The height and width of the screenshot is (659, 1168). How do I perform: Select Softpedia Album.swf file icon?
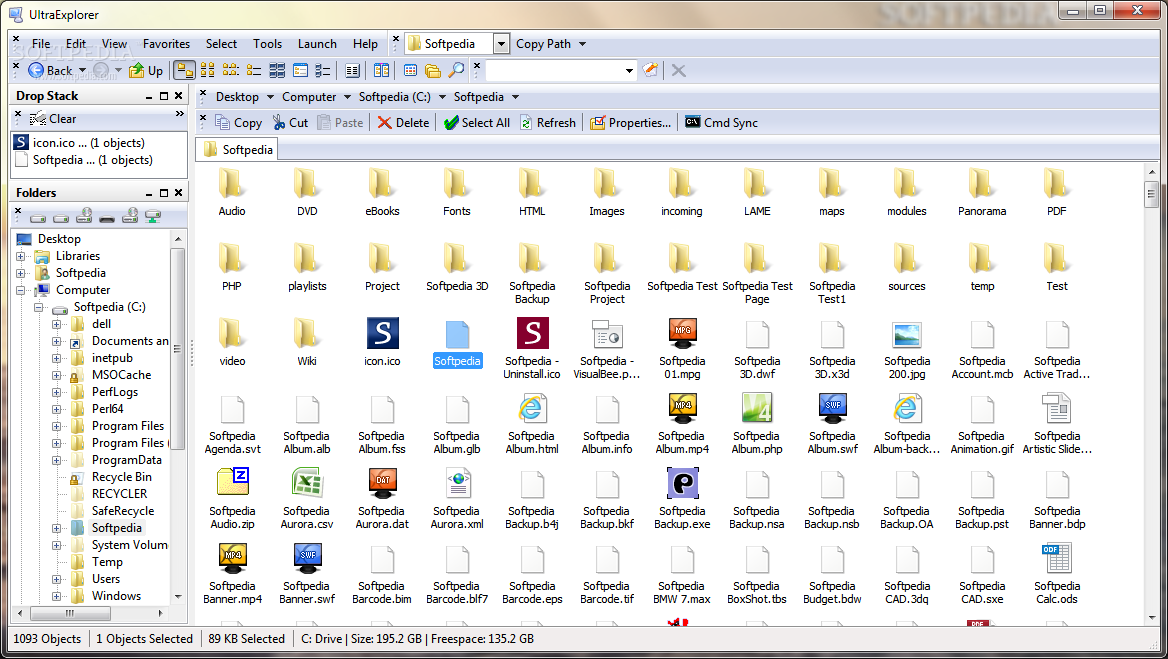(832, 408)
